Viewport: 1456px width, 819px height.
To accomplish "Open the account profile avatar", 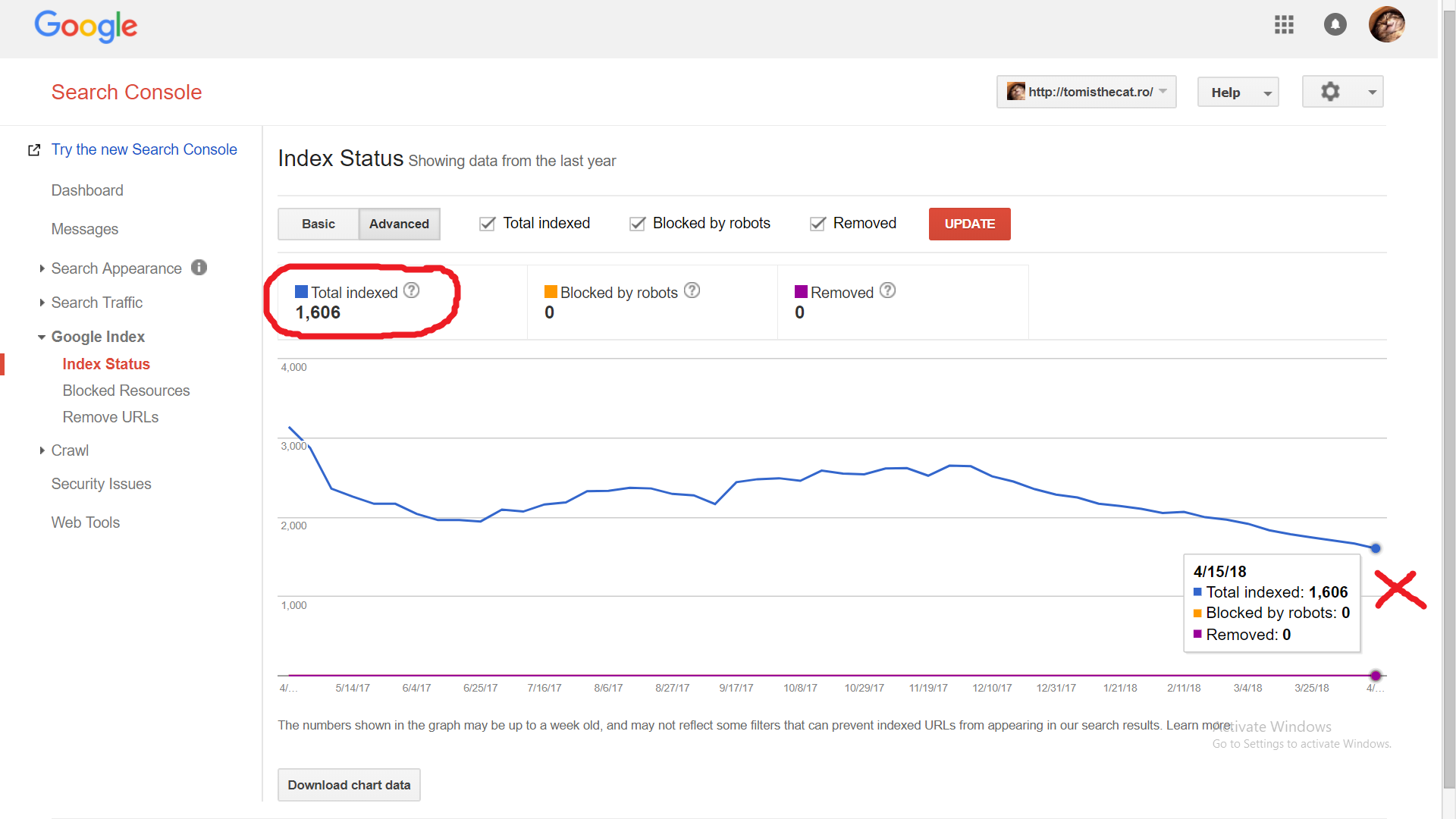I will (x=1387, y=25).
